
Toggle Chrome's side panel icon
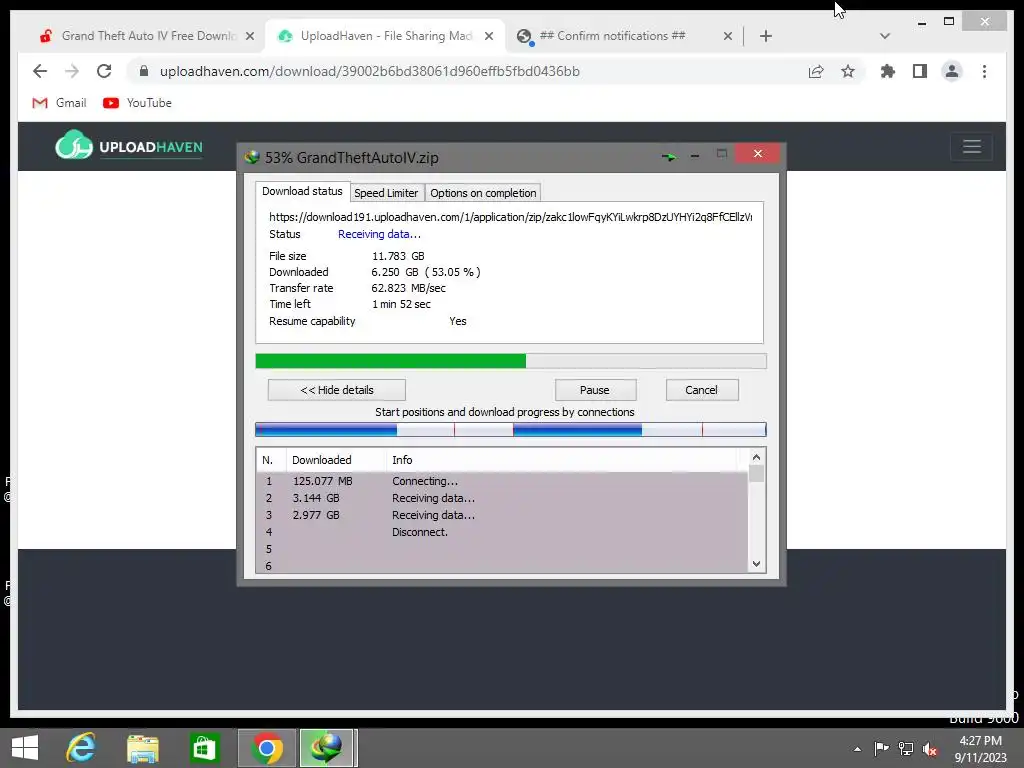pos(920,71)
